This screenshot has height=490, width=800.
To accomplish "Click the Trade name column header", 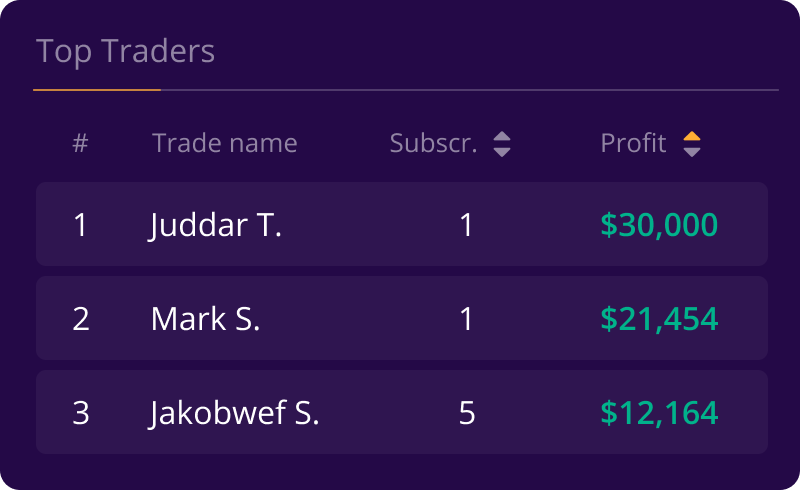I will 224,143.
